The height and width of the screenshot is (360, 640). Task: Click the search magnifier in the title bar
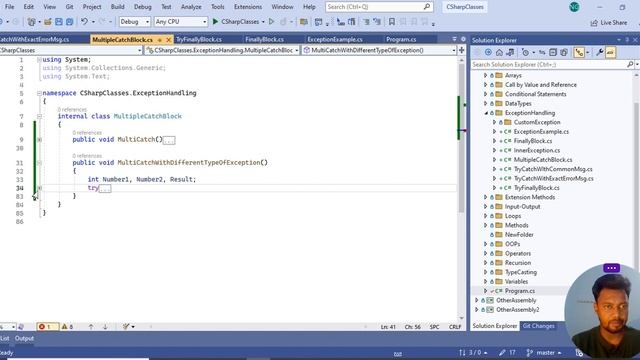click(427, 7)
